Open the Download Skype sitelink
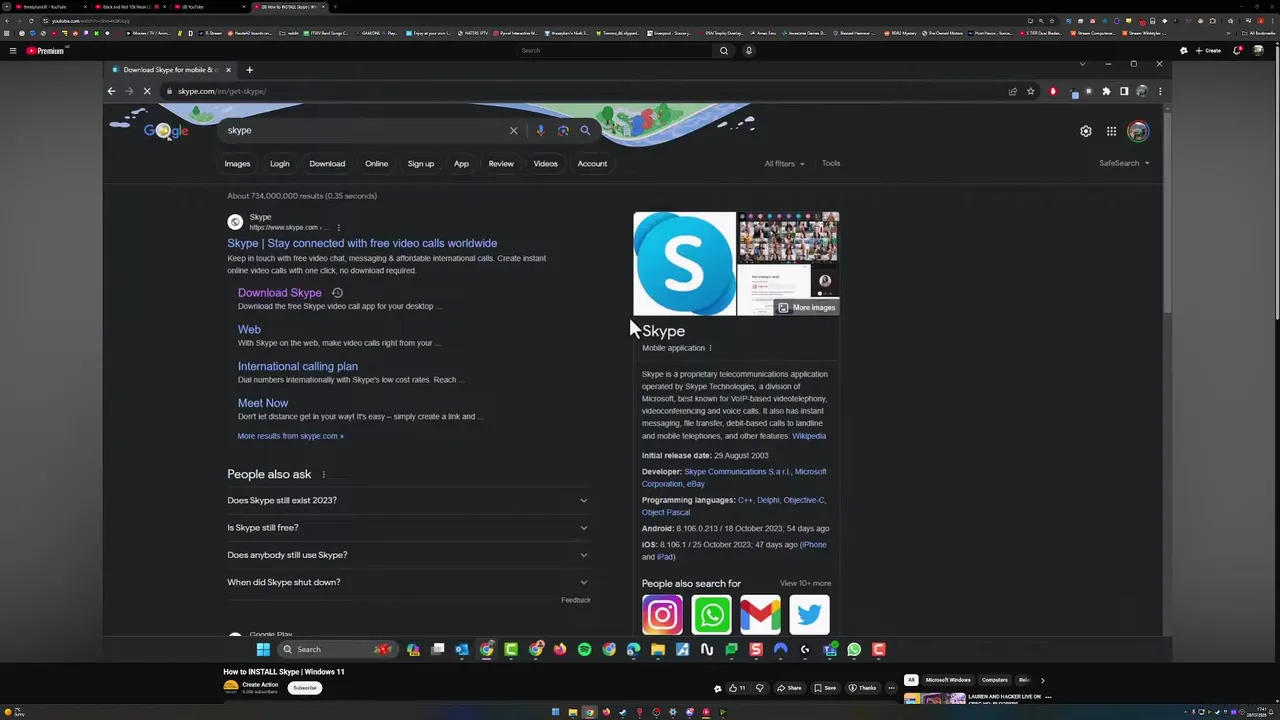 [279, 293]
